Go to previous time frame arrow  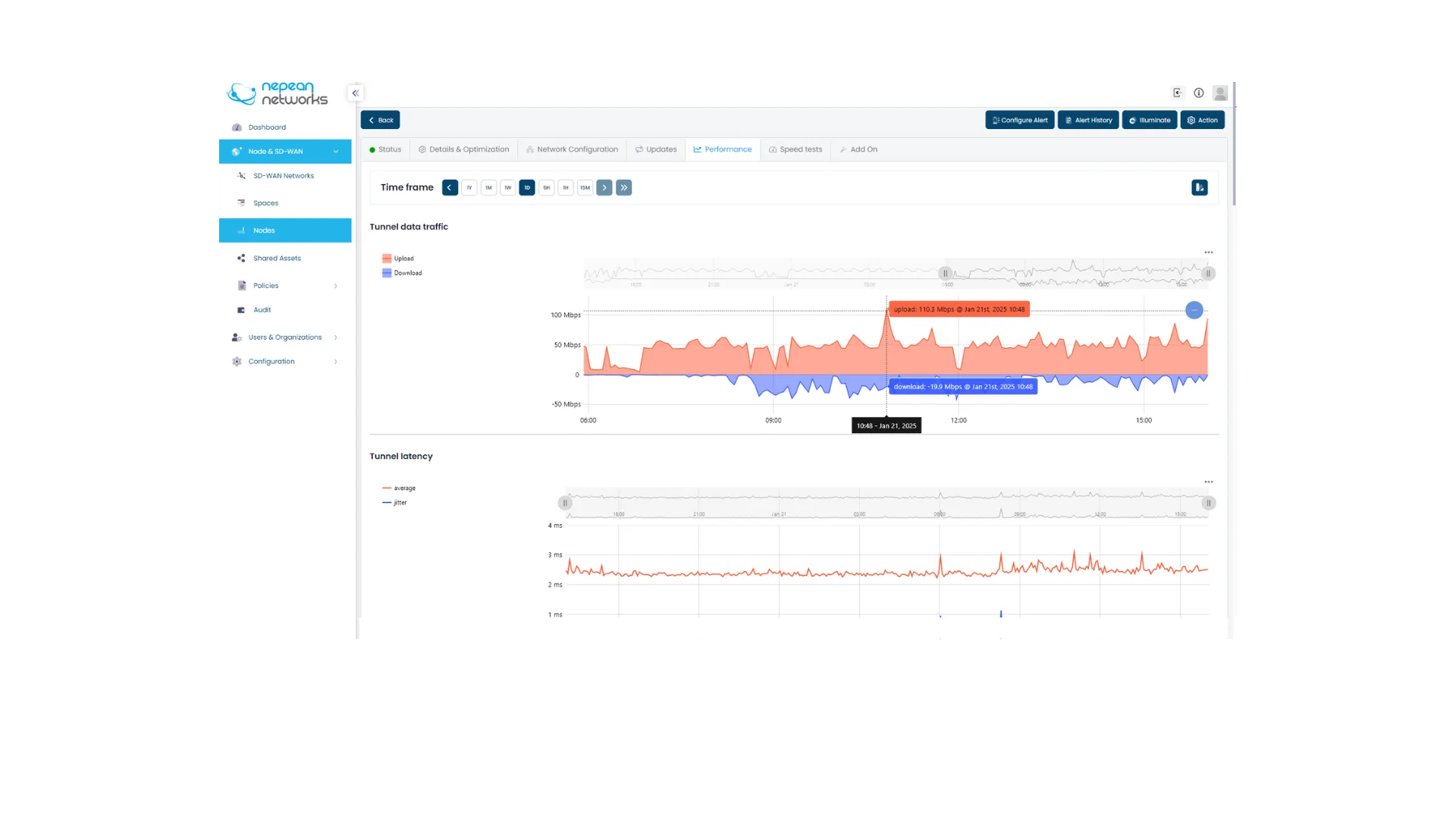click(450, 187)
